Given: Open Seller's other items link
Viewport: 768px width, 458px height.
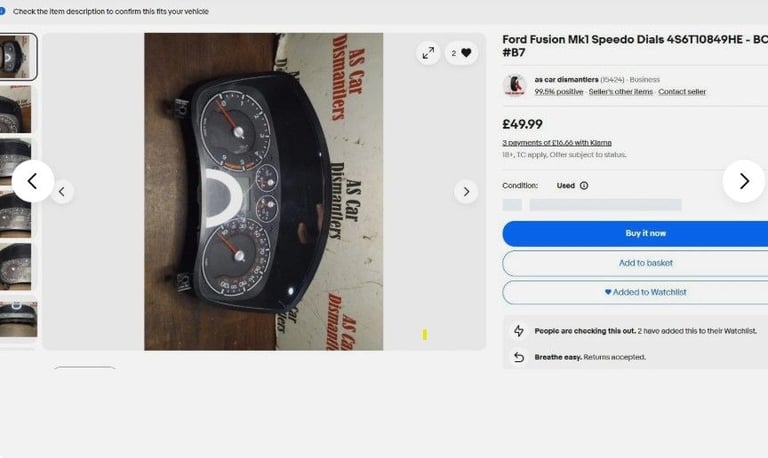Looking at the screenshot, I should click(621, 92).
